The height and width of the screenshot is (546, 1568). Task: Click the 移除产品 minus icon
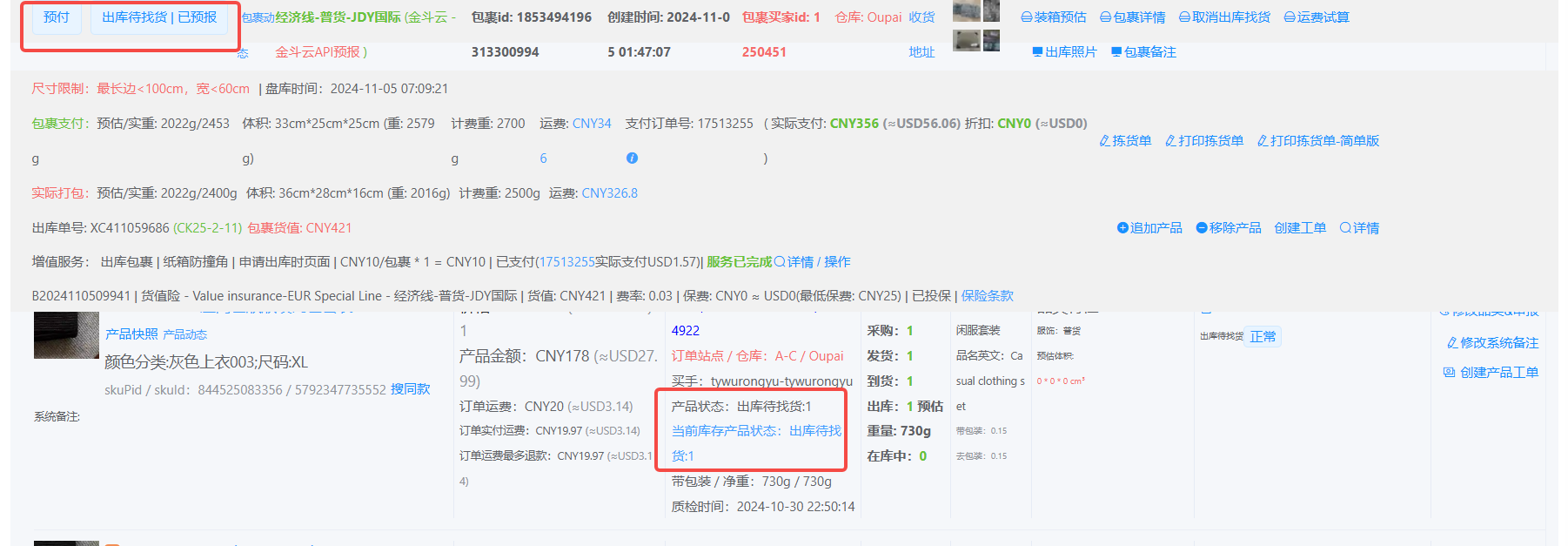point(1202,228)
